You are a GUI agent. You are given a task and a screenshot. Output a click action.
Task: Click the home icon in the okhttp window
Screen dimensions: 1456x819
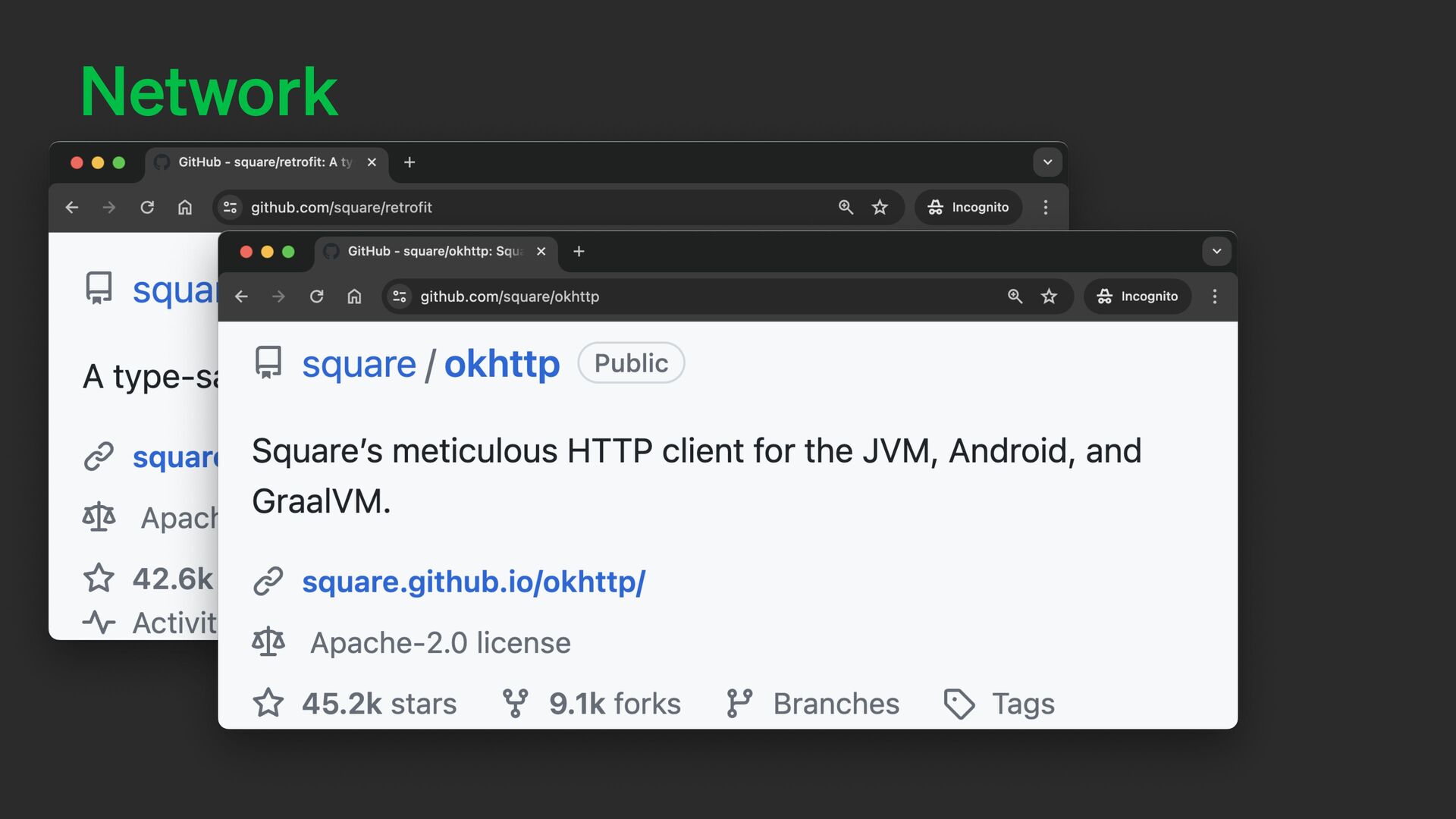354,297
